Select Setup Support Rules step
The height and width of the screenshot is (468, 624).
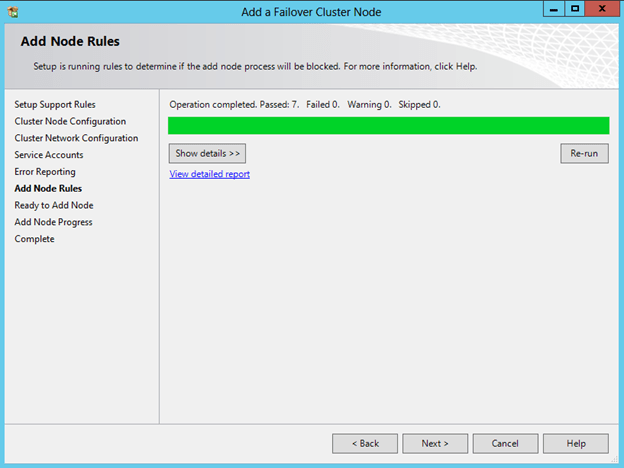pos(55,104)
